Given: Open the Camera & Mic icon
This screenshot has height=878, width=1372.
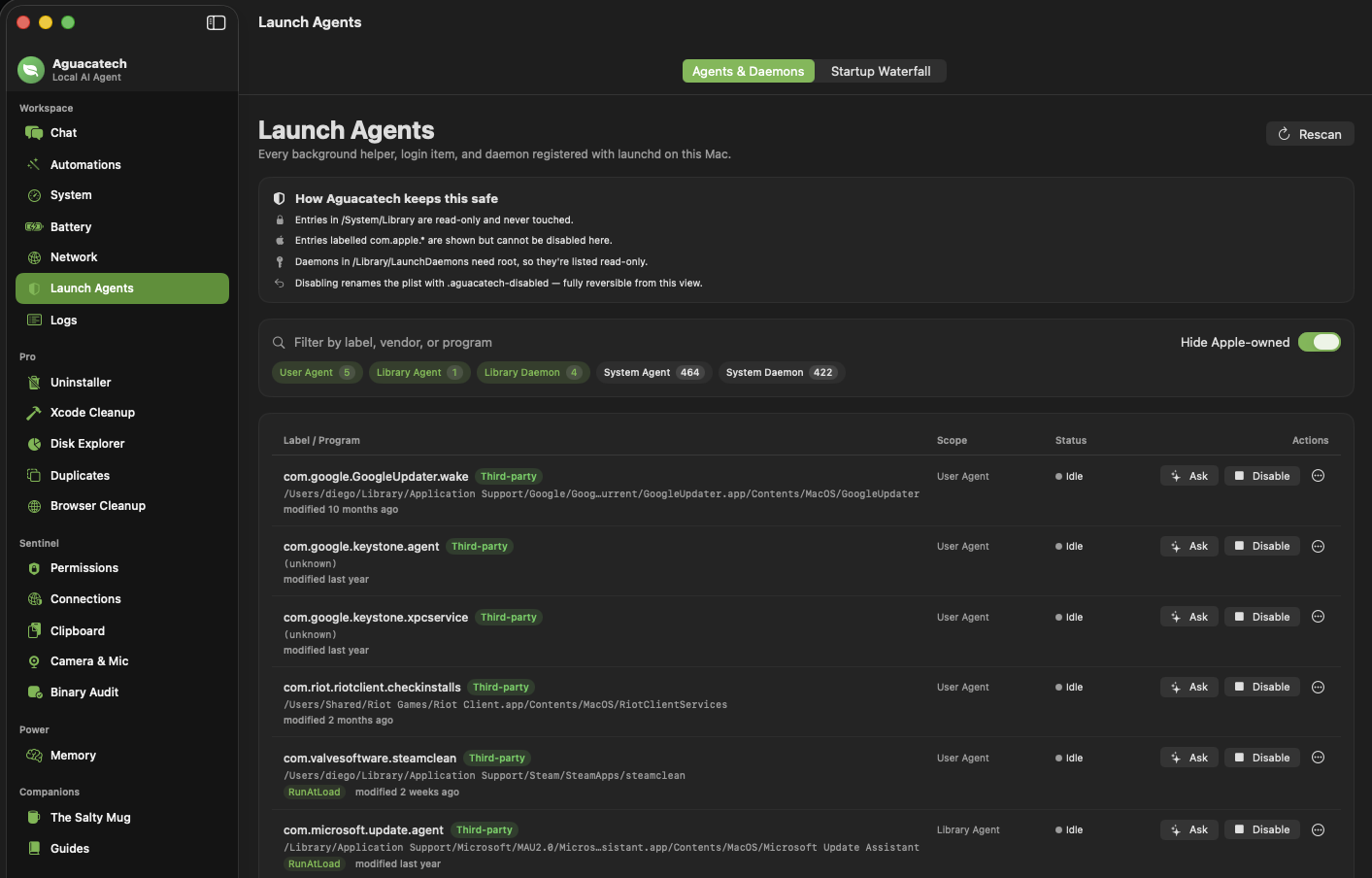Looking at the screenshot, I should (34, 661).
